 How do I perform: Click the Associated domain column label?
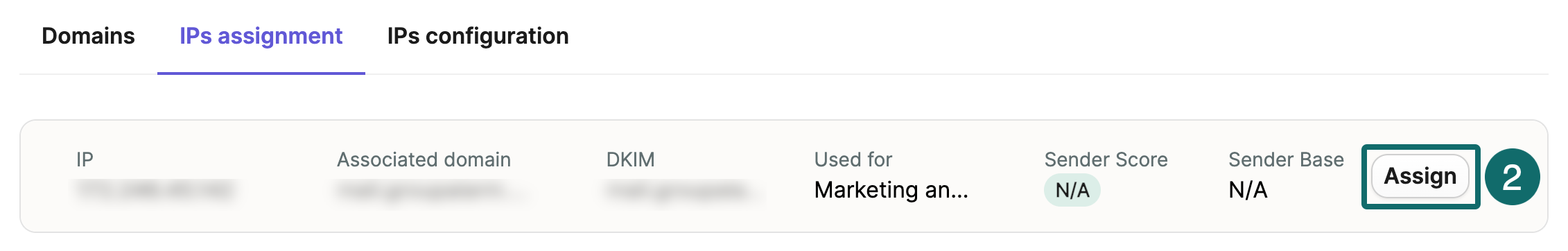424,159
